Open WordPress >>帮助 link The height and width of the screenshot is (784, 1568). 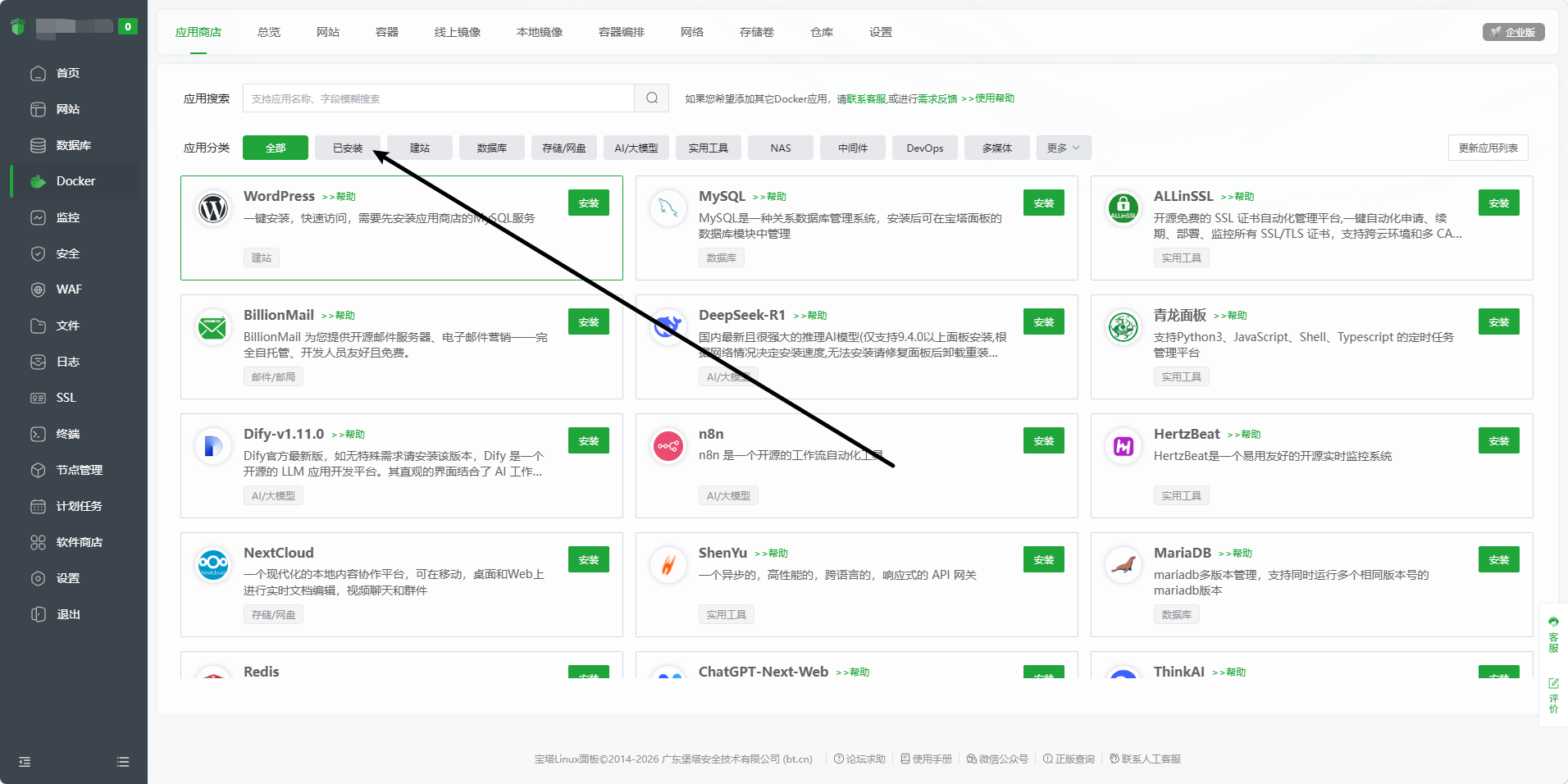point(339,197)
